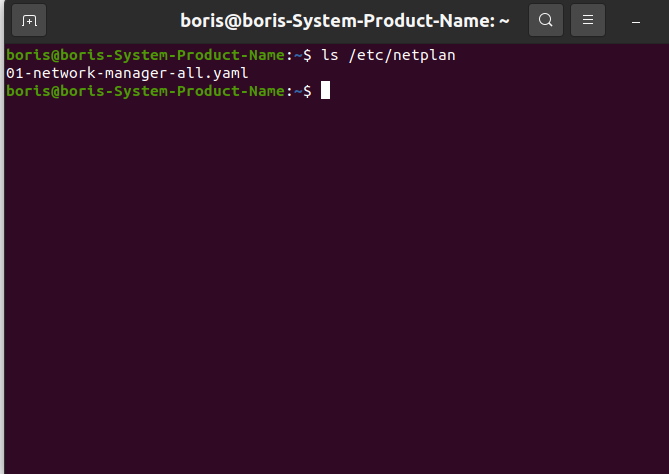
Task: Click the dollar sign before the ls command
Action: click(x=306, y=55)
